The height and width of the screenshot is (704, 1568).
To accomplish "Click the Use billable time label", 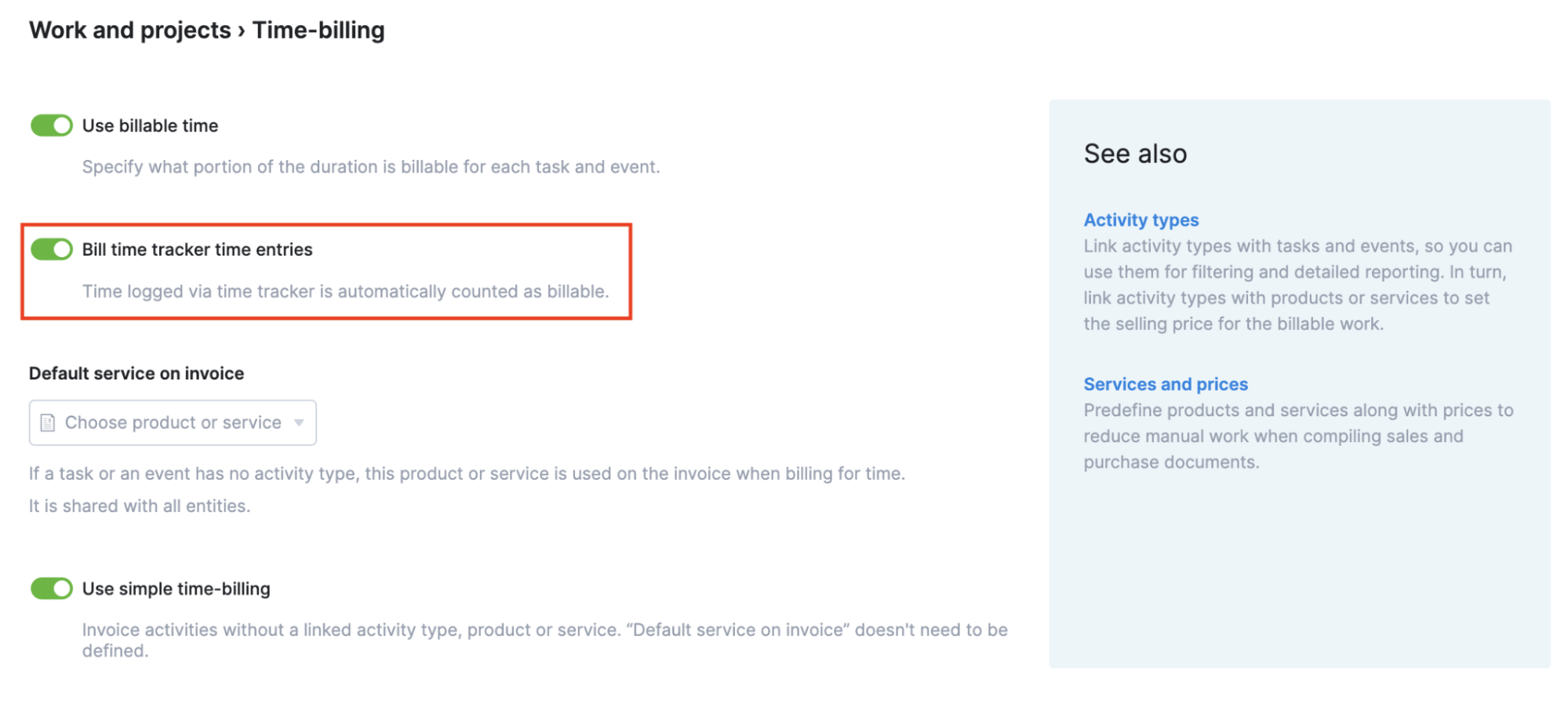I will coord(151,125).
